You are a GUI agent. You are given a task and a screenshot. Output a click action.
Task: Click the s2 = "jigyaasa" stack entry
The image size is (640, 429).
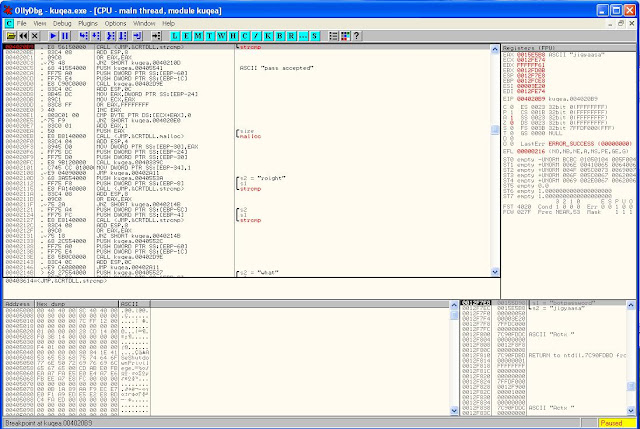(558, 309)
